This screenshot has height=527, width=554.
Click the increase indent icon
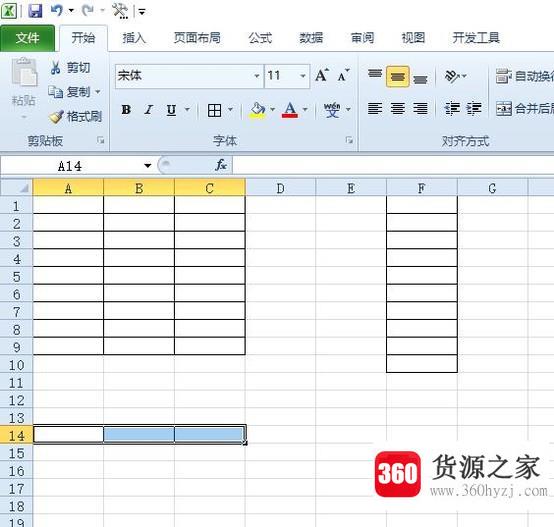pyautogui.click(x=474, y=109)
